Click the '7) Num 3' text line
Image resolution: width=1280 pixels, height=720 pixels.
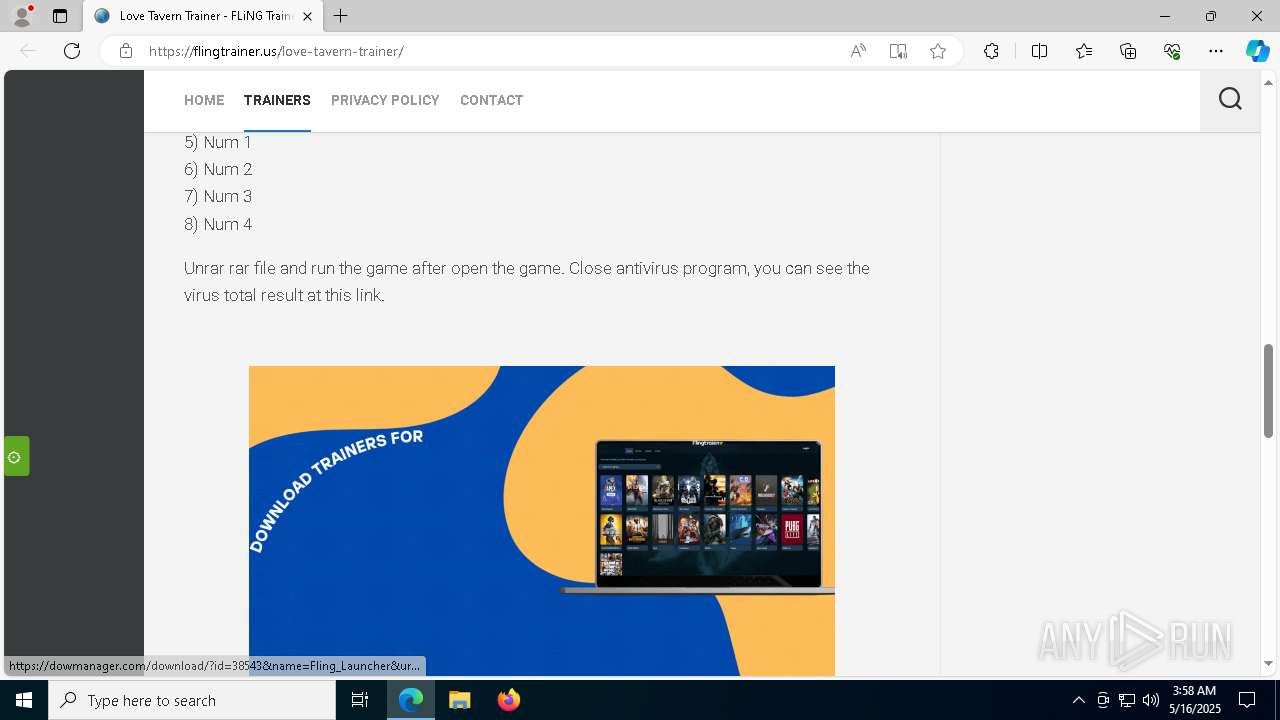[218, 196]
